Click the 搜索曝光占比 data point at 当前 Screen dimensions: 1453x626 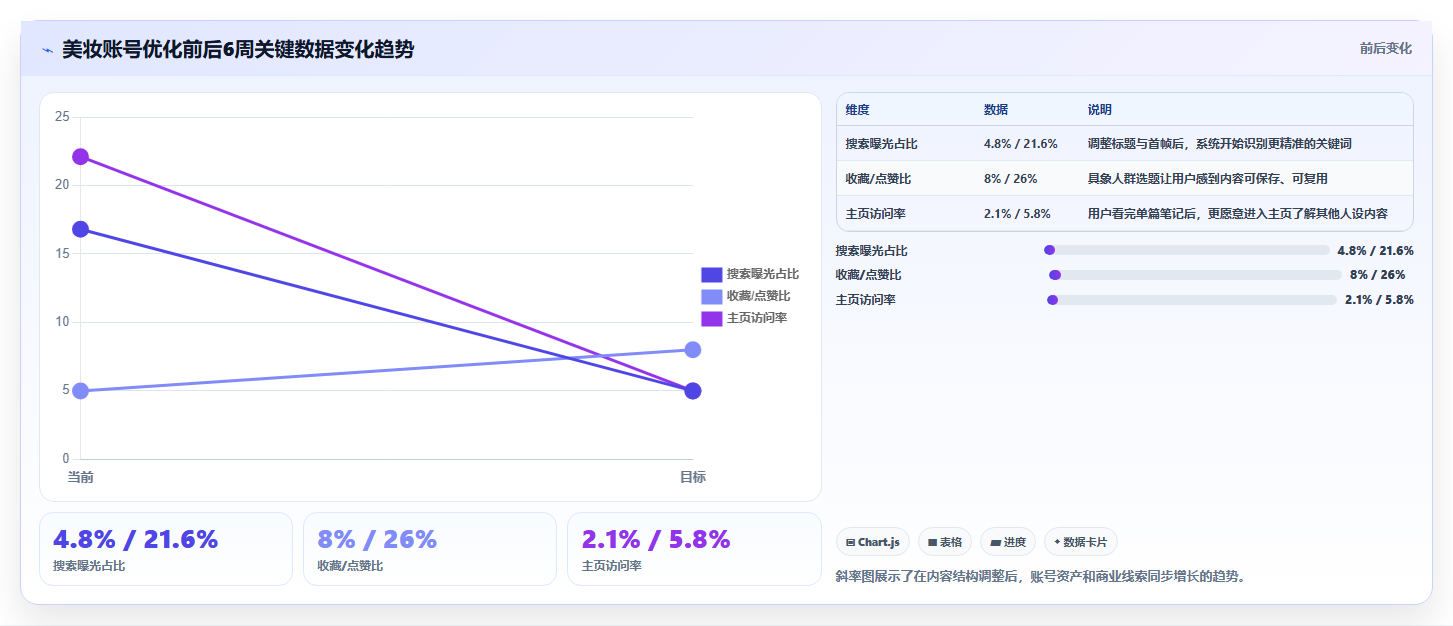pyautogui.click(x=80, y=229)
